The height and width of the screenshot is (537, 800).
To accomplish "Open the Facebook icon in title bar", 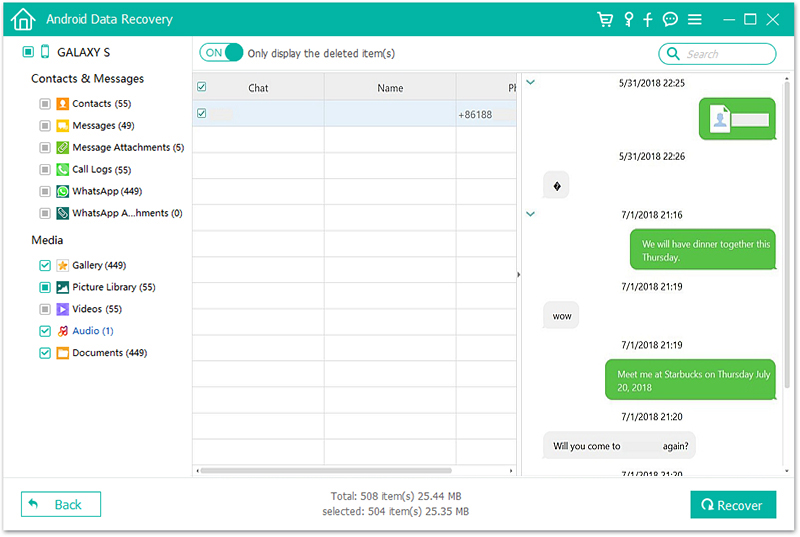I will [x=647, y=19].
